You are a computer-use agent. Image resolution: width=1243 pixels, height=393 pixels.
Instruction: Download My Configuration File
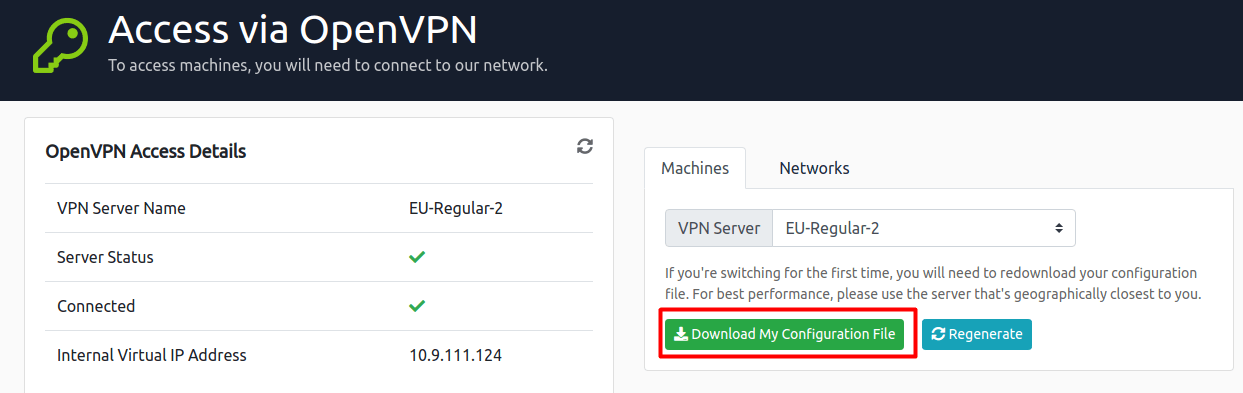pos(784,334)
